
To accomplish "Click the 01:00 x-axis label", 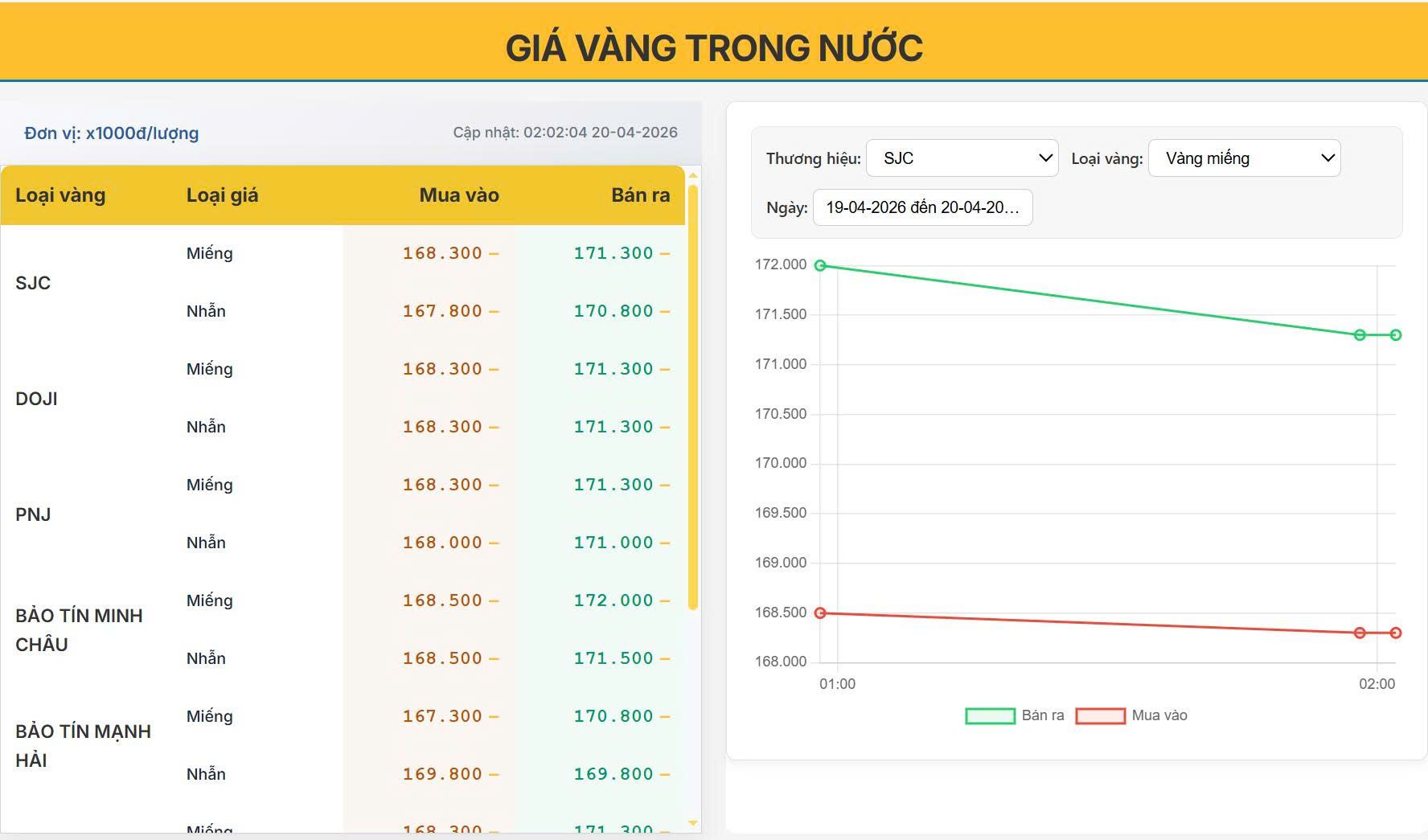I will click(x=837, y=684).
